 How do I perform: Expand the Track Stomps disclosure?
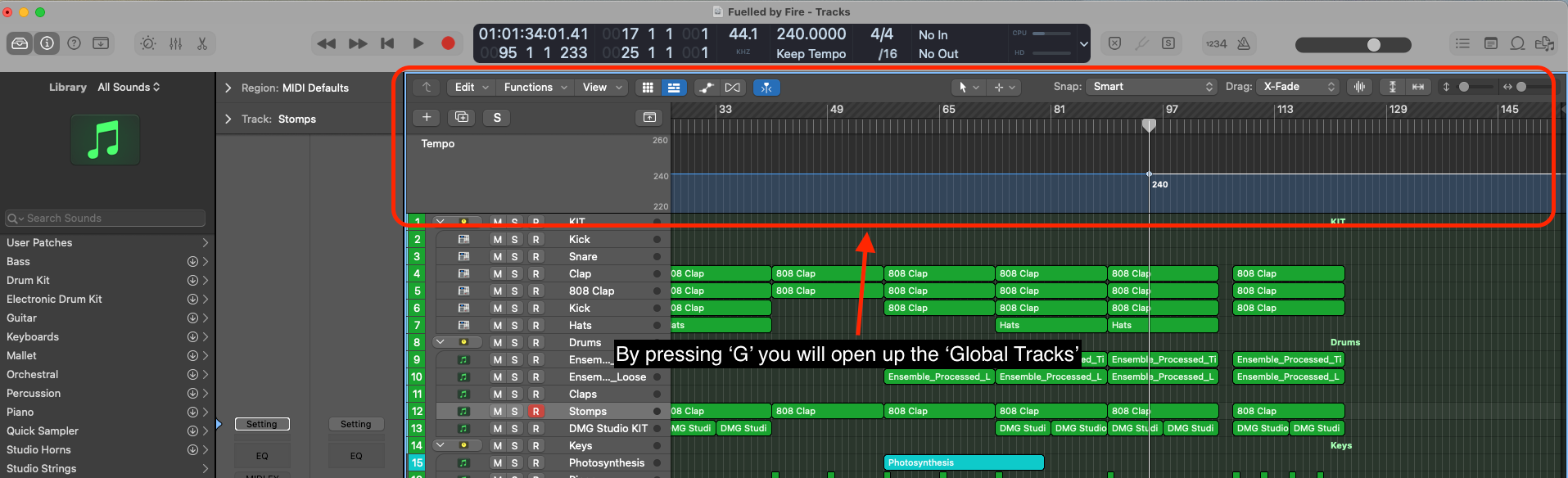point(228,119)
